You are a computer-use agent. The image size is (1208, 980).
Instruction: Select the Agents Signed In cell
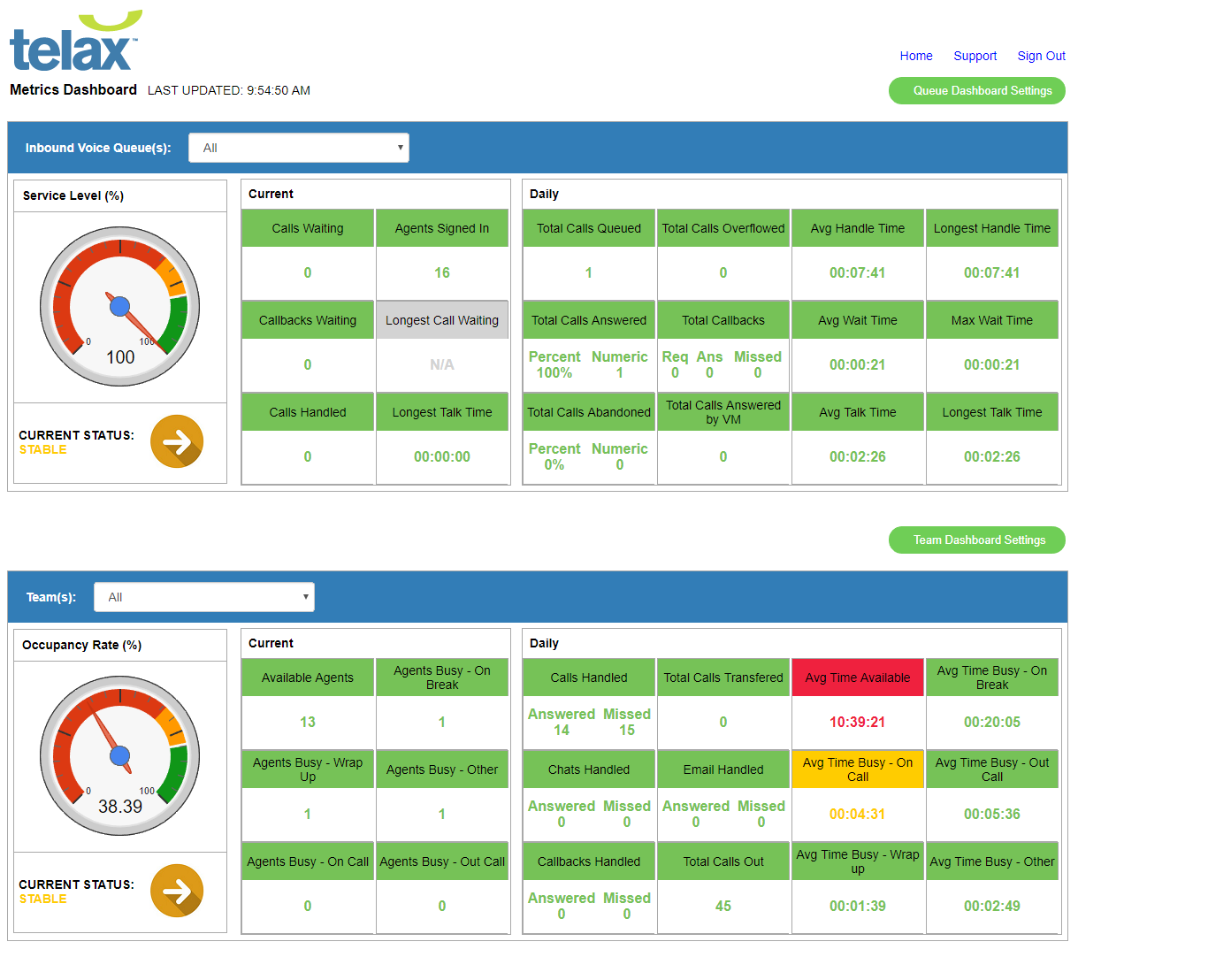442,227
